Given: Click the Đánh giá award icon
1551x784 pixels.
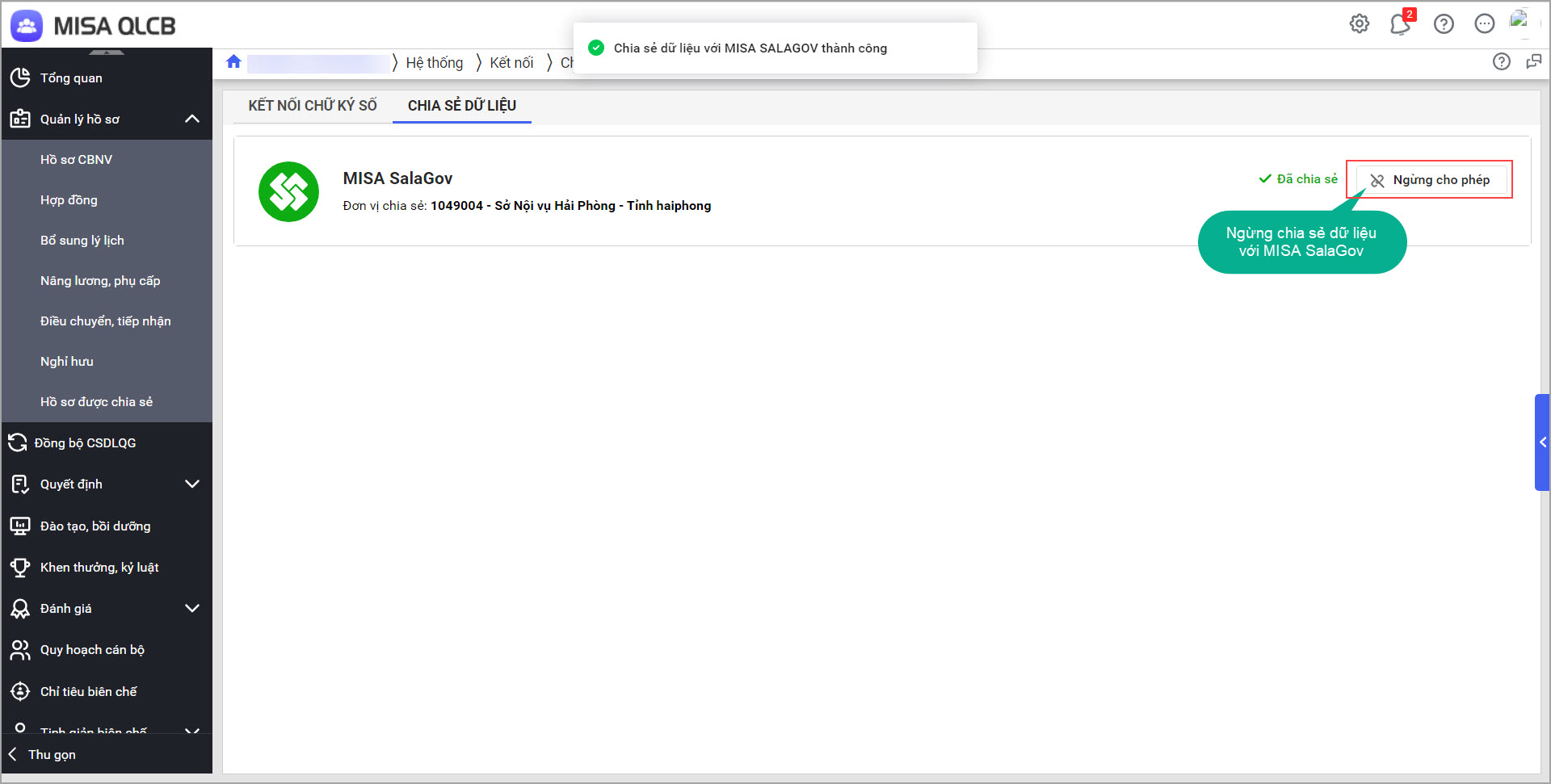Looking at the screenshot, I should coord(20,608).
